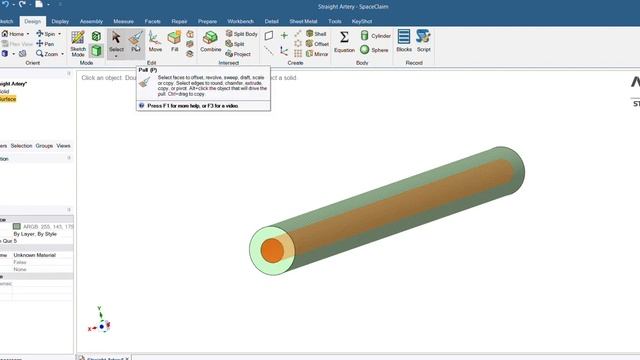Enter Sketch Mode
Viewport: 640px width, 360px height.
[78, 43]
